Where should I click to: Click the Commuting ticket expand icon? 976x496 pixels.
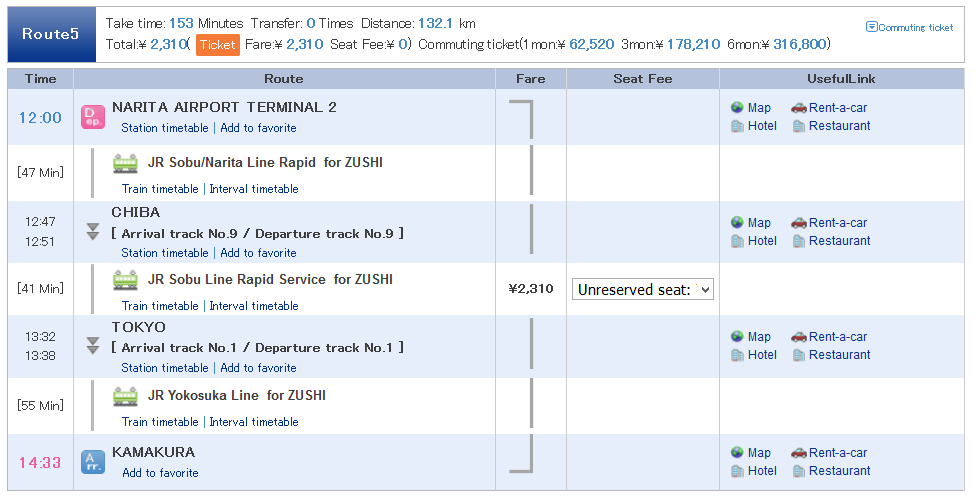pos(871,27)
